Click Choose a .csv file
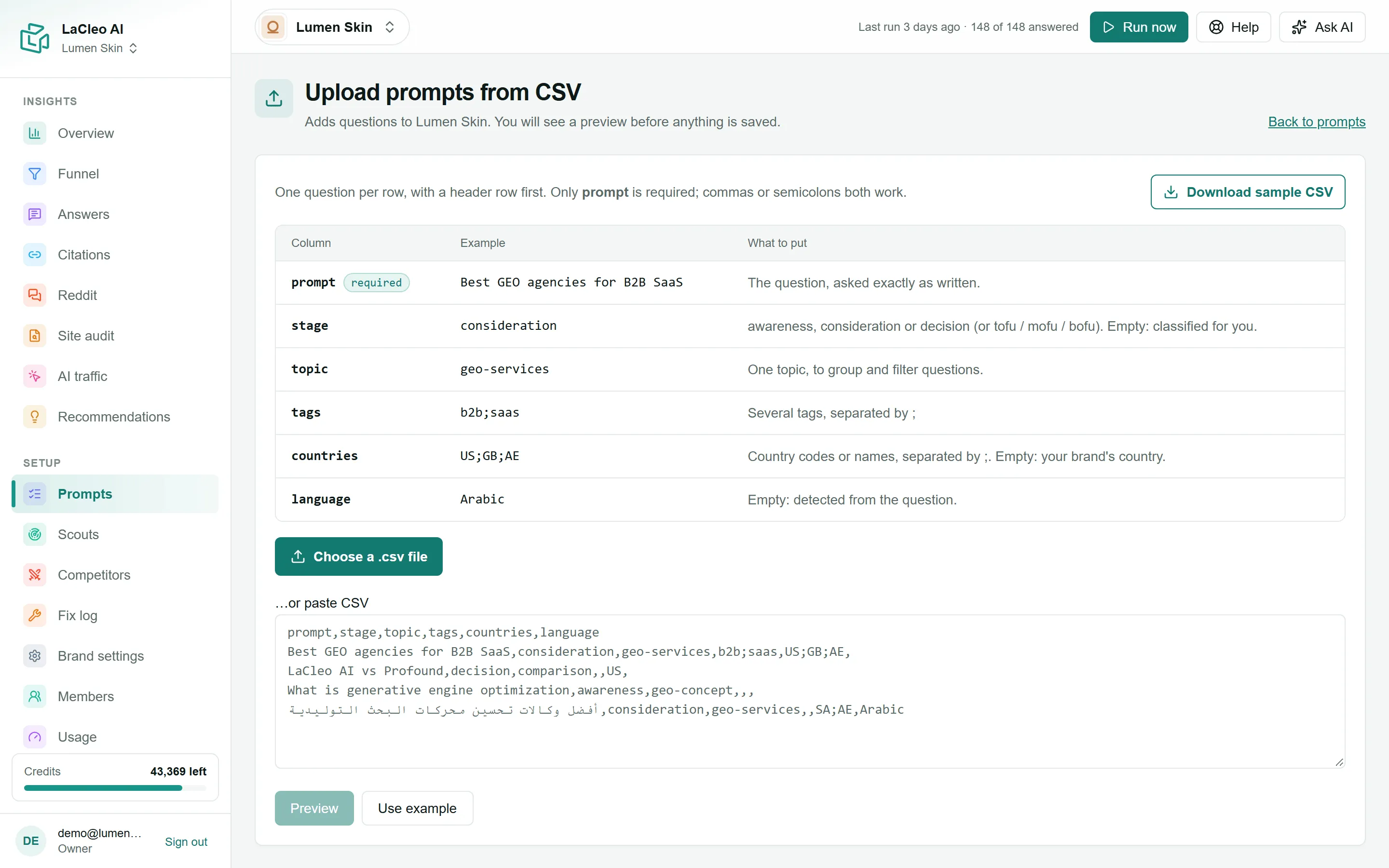 359,556
